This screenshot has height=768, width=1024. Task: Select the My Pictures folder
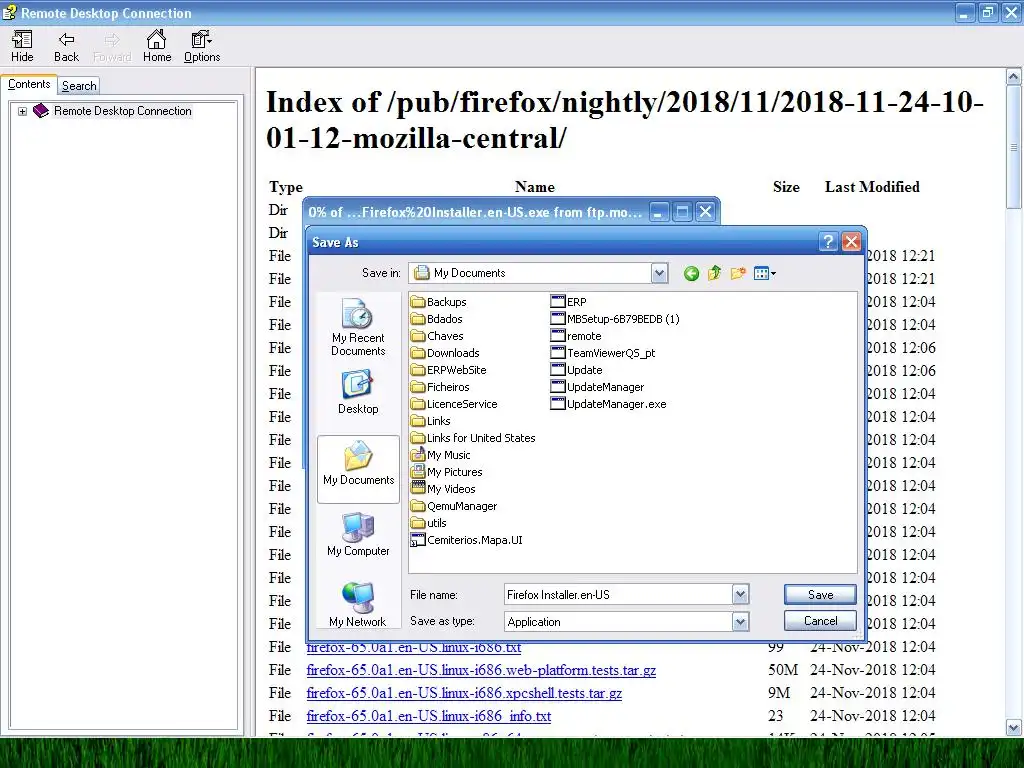click(x=446, y=472)
